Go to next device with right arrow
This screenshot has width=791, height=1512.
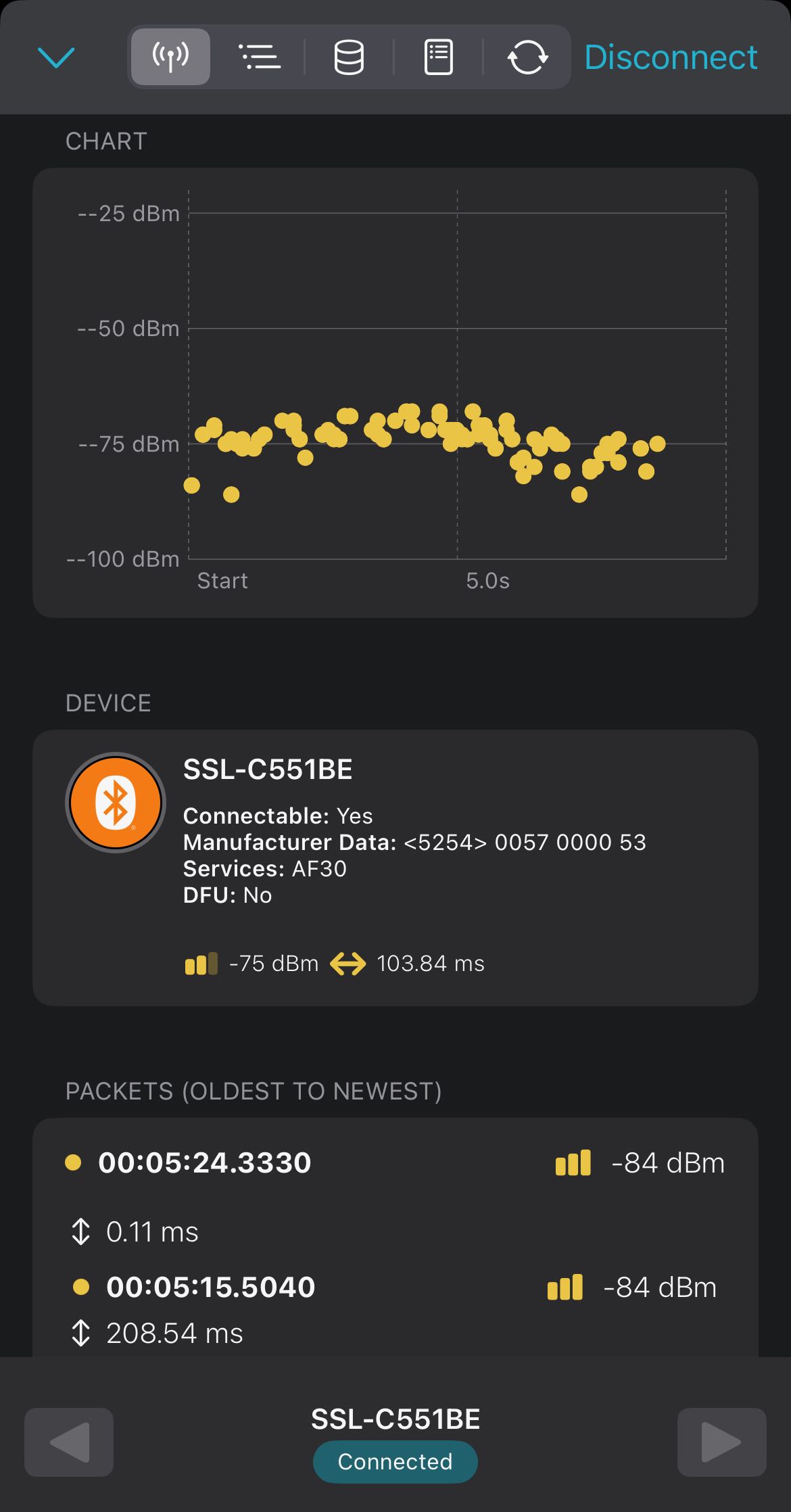point(721,1442)
